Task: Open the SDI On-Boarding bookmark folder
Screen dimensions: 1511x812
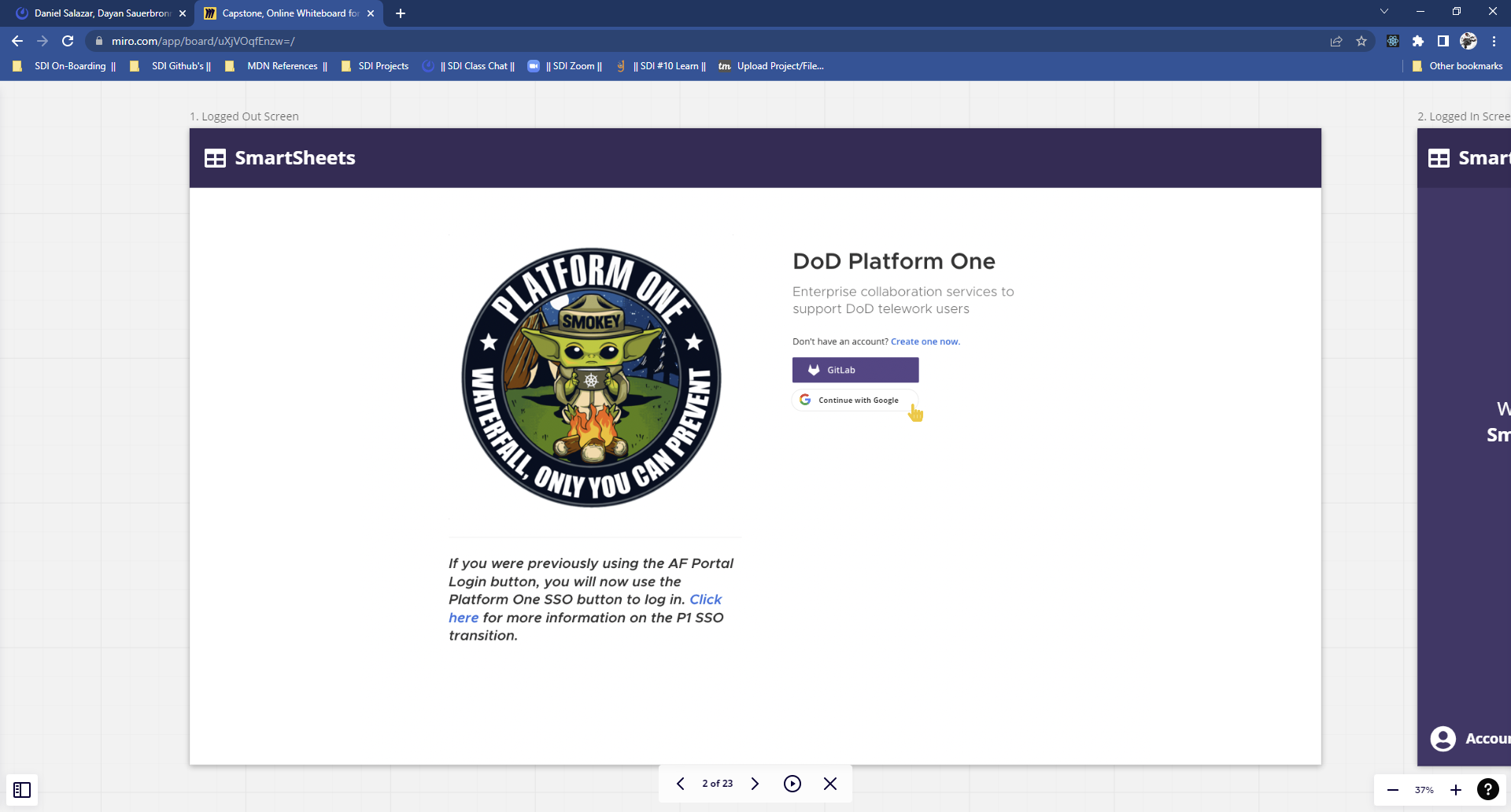Action: pyautogui.click(x=65, y=66)
